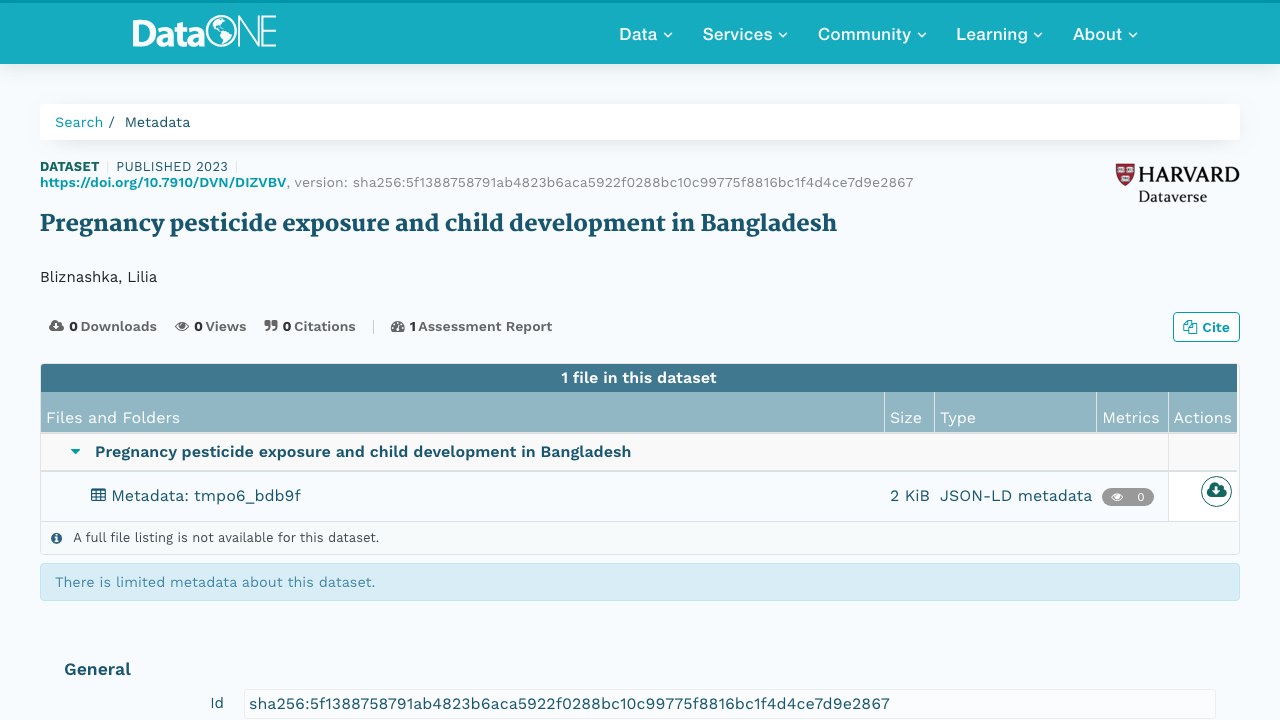Click the dataset title heading
This screenshot has height=720, width=1280.
[438, 223]
